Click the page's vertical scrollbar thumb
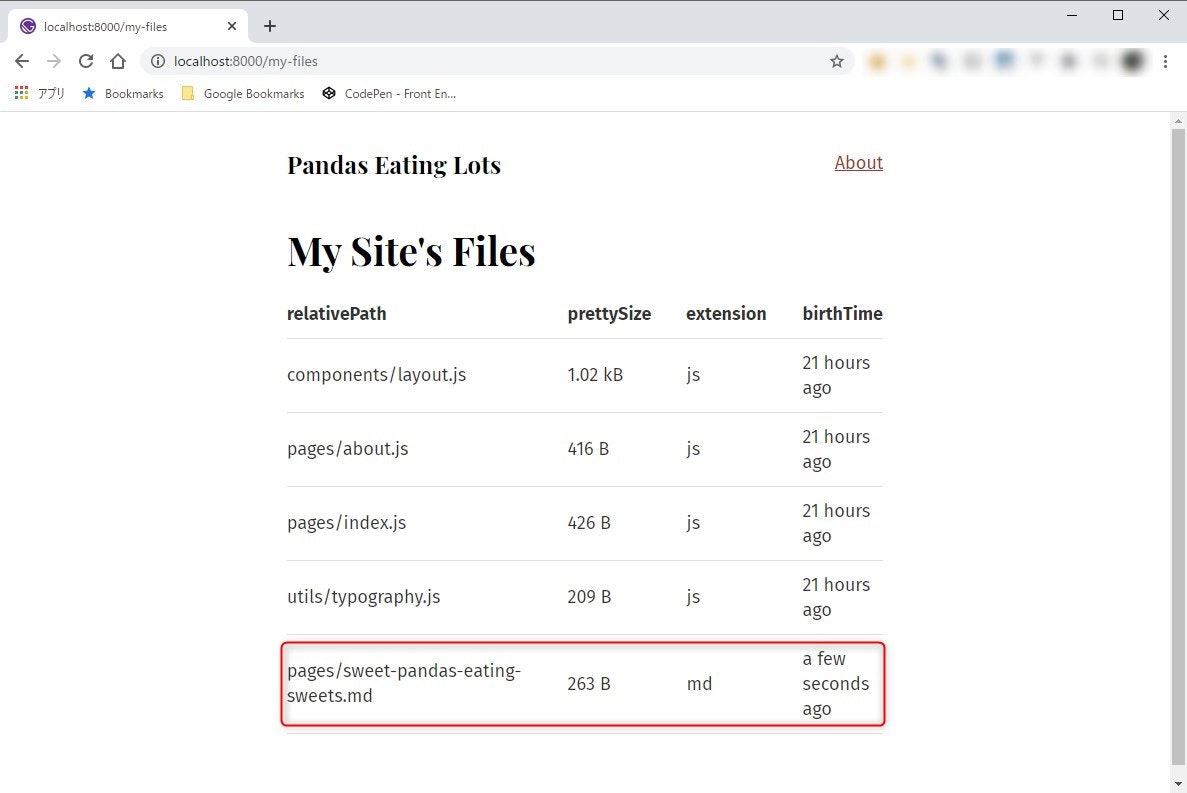The image size is (1187, 793). pos(1178,446)
